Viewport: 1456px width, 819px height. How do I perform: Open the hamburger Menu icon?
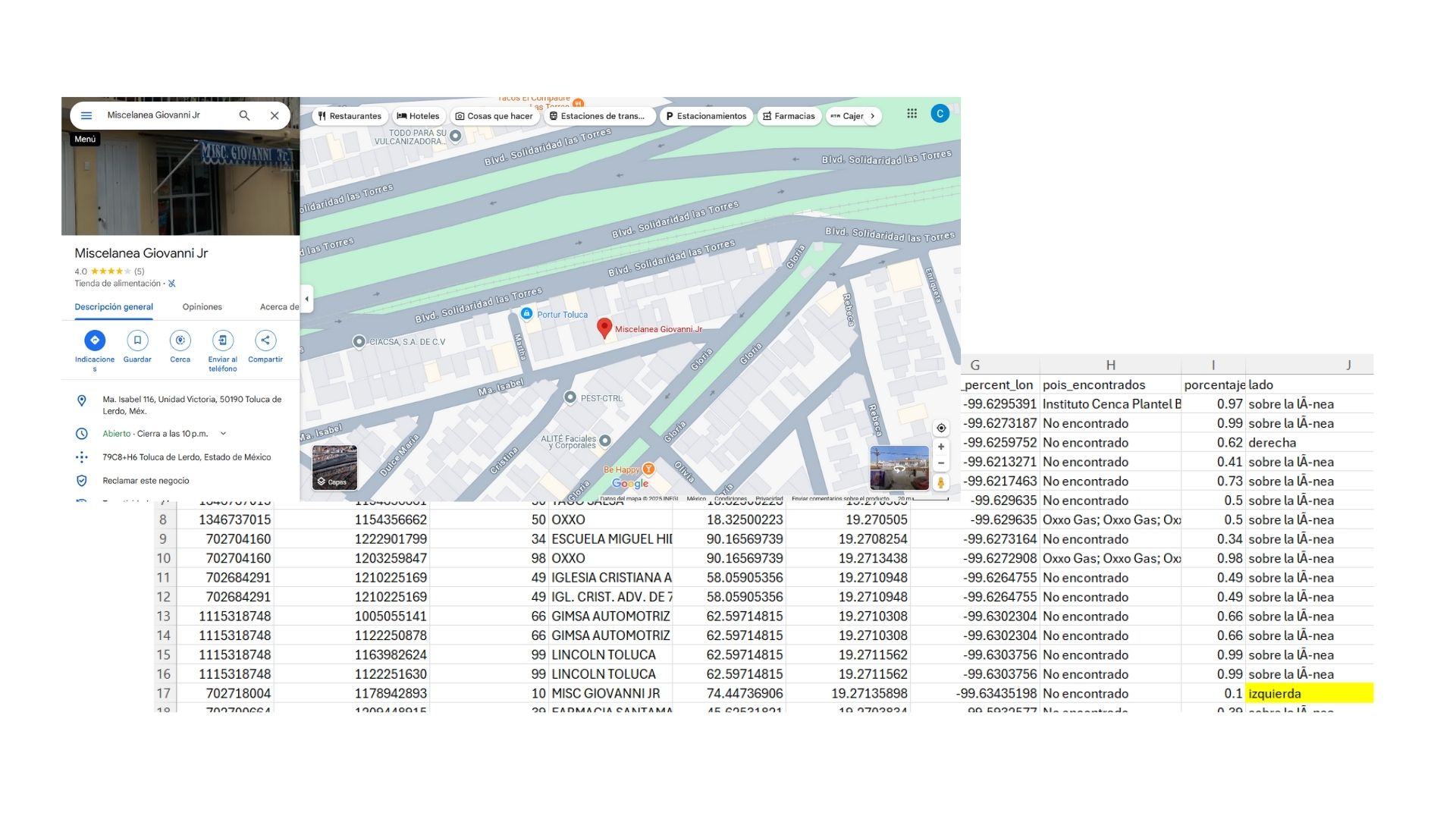point(86,116)
